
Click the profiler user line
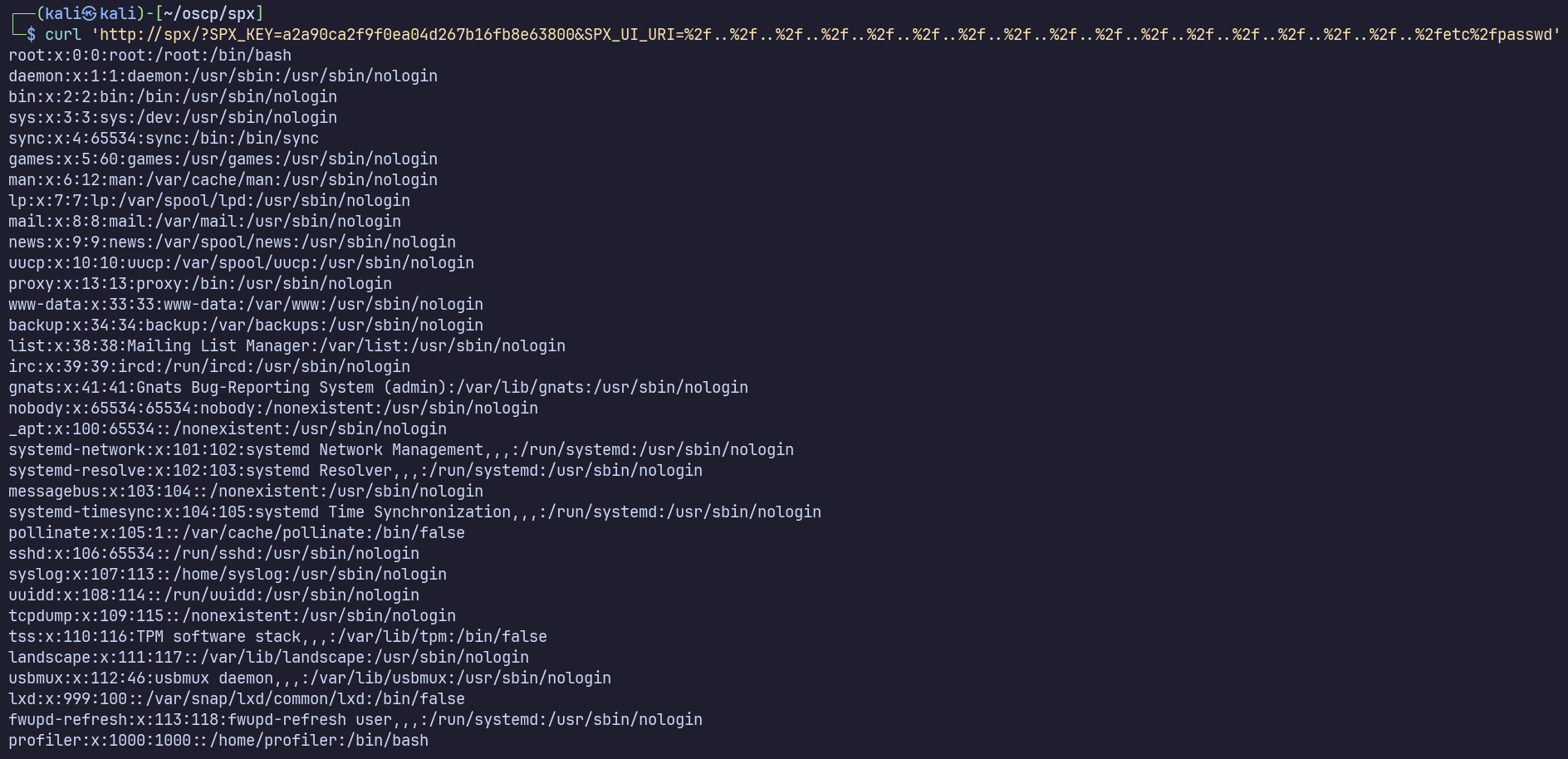[x=218, y=741]
